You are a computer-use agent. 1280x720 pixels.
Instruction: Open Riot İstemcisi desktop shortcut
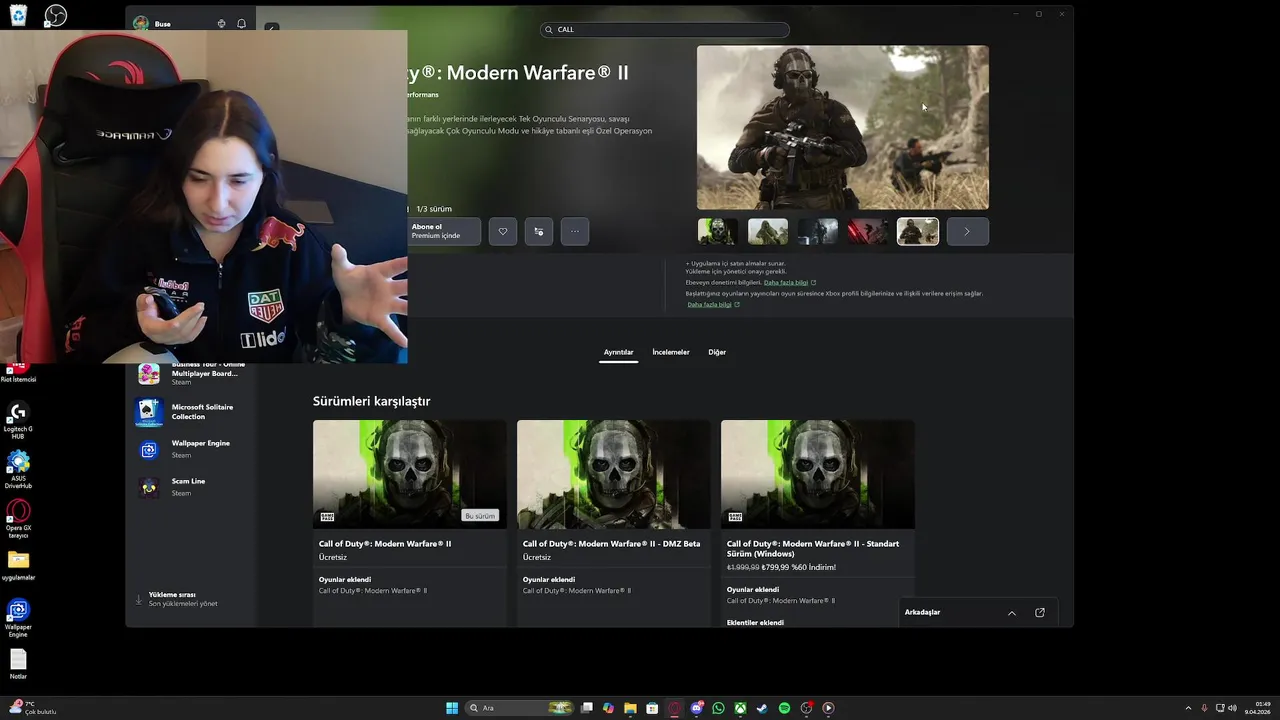(18, 372)
